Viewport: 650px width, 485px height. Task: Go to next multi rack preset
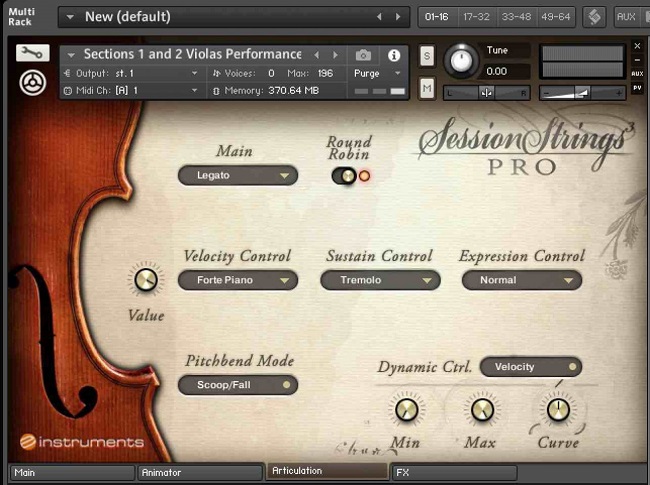(398, 17)
